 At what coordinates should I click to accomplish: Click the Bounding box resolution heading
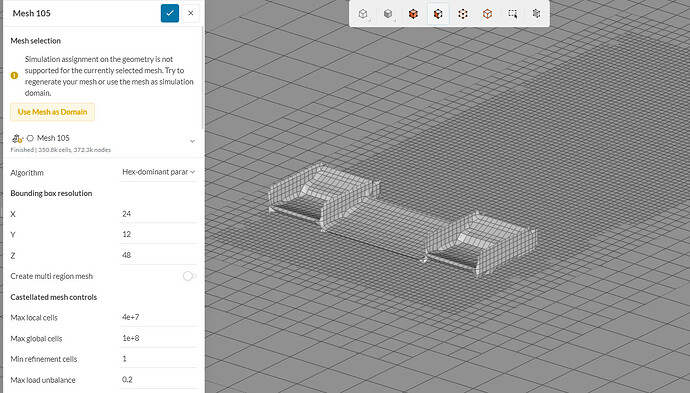[x=51, y=193]
